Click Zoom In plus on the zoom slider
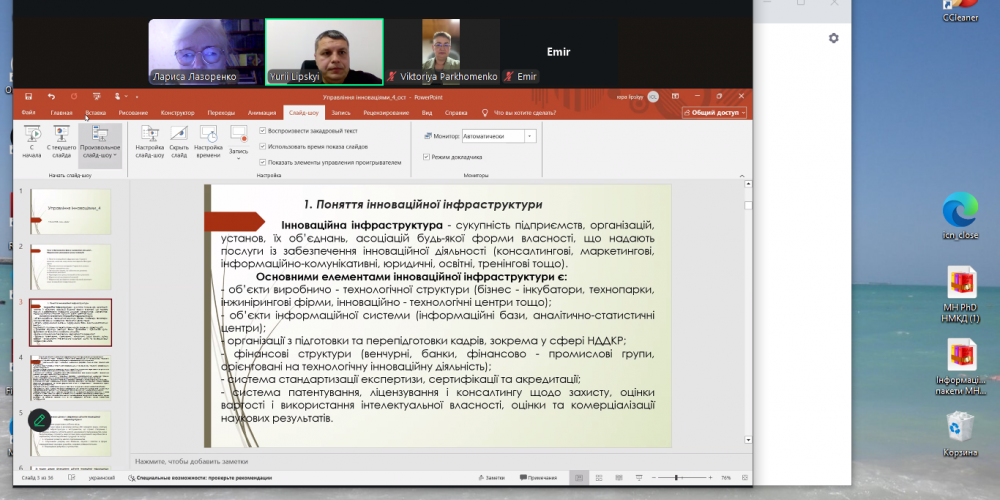This screenshot has height=500, width=1000. click(710, 478)
